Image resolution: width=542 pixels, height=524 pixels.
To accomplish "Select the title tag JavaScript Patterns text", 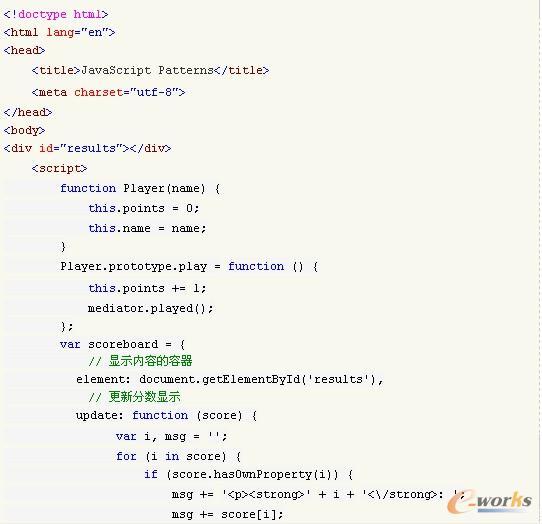I will click(150, 70).
